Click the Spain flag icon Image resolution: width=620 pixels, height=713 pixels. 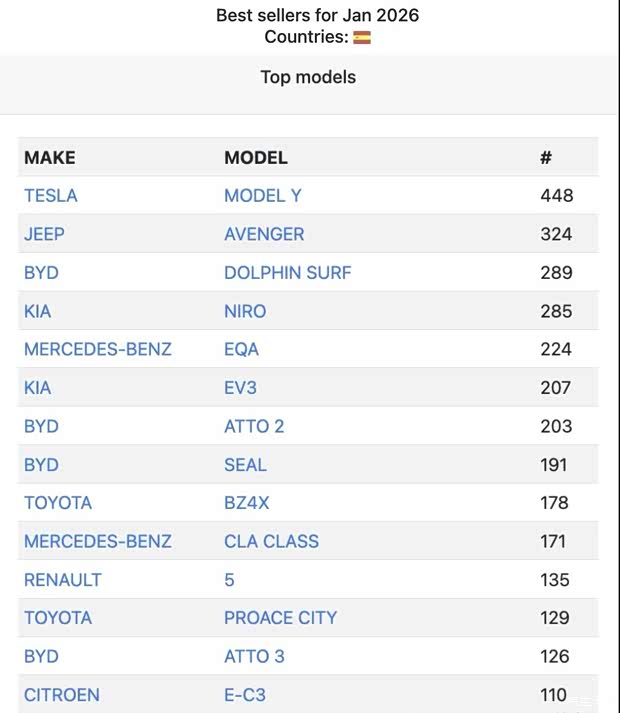[362, 37]
